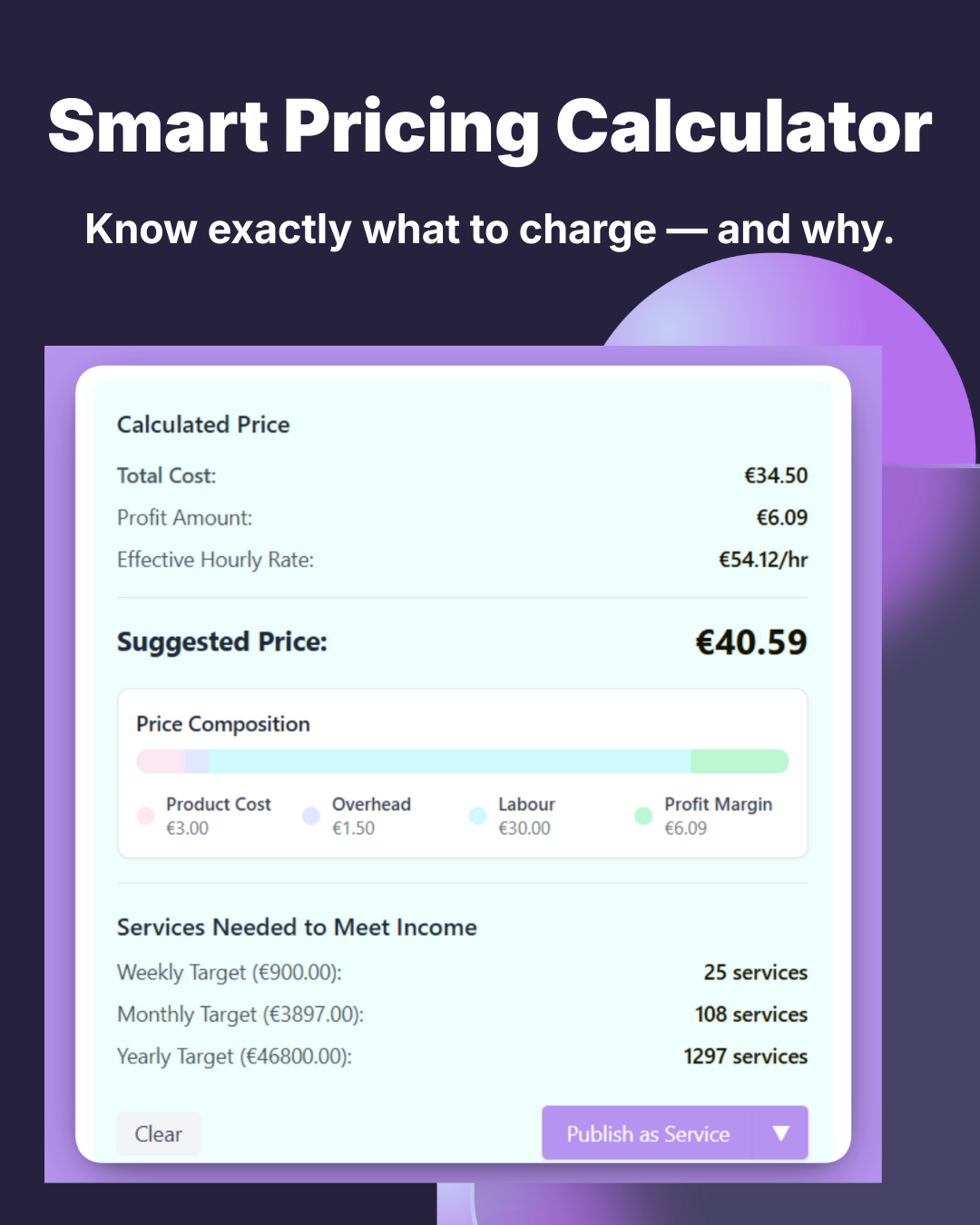Click the pink Product Cost legend dot
Image resolution: width=980 pixels, height=1225 pixels.
[x=145, y=816]
